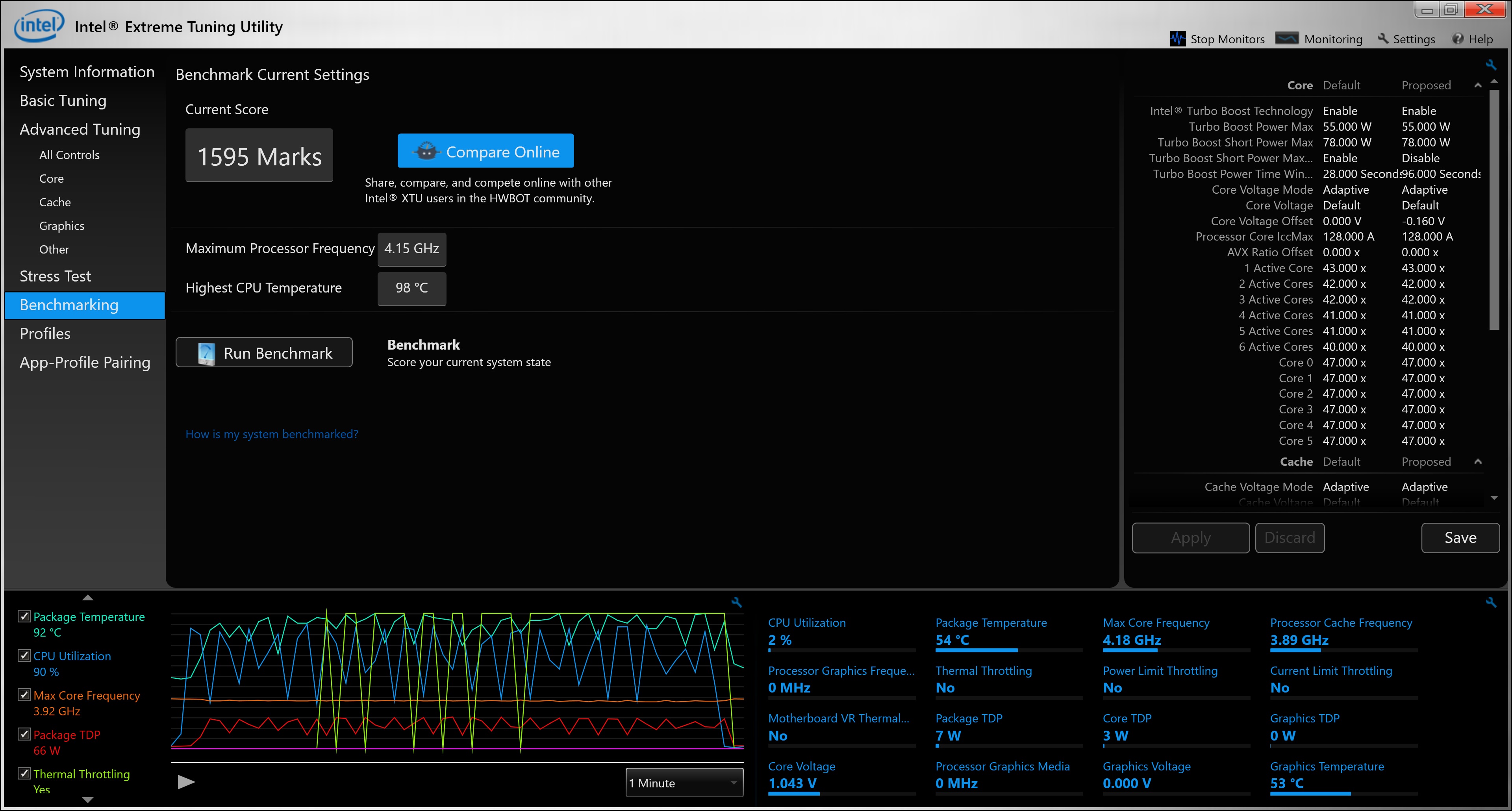Collapse the Core section chevron
Image resolution: width=1512 pixels, height=811 pixels.
[x=1478, y=86]
